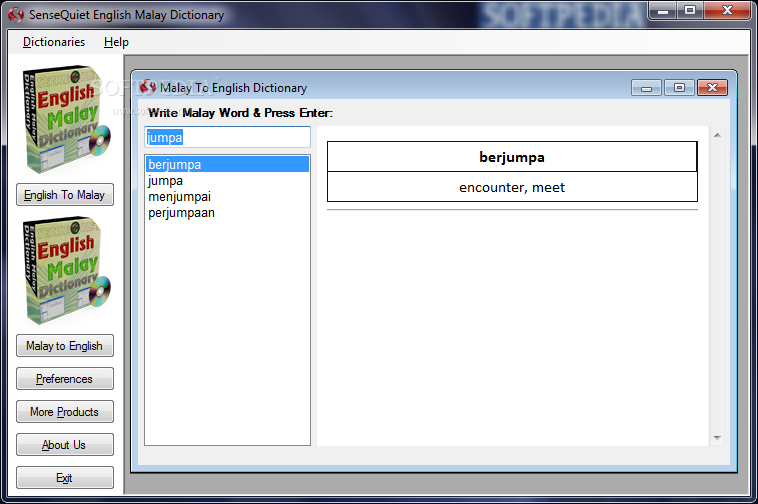The height and width of the screenshot is (504, 758).
Task: Maximize the Malay To English Dictionary window
Action: click(x=679, y=87)
